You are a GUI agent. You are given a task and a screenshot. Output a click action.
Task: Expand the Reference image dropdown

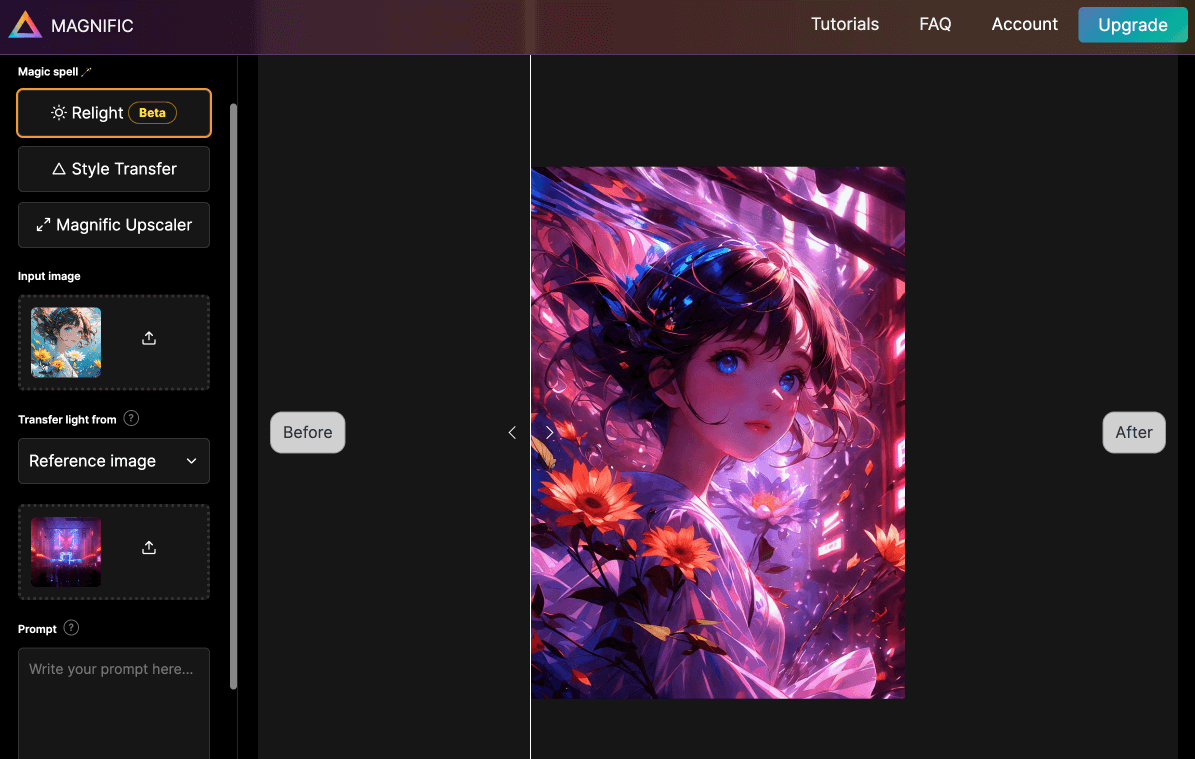click(114, 461)
